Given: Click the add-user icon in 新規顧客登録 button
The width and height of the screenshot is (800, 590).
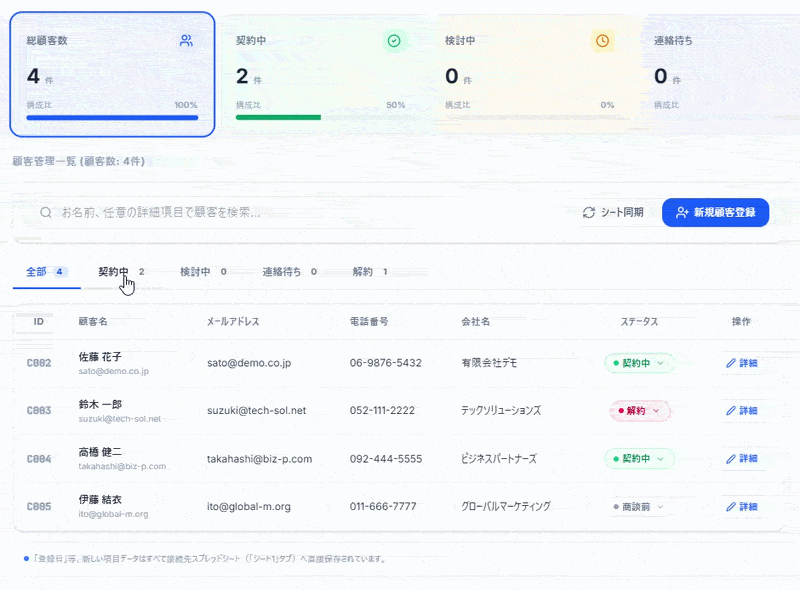Looking at the screenshot, I should click(682, 212).
